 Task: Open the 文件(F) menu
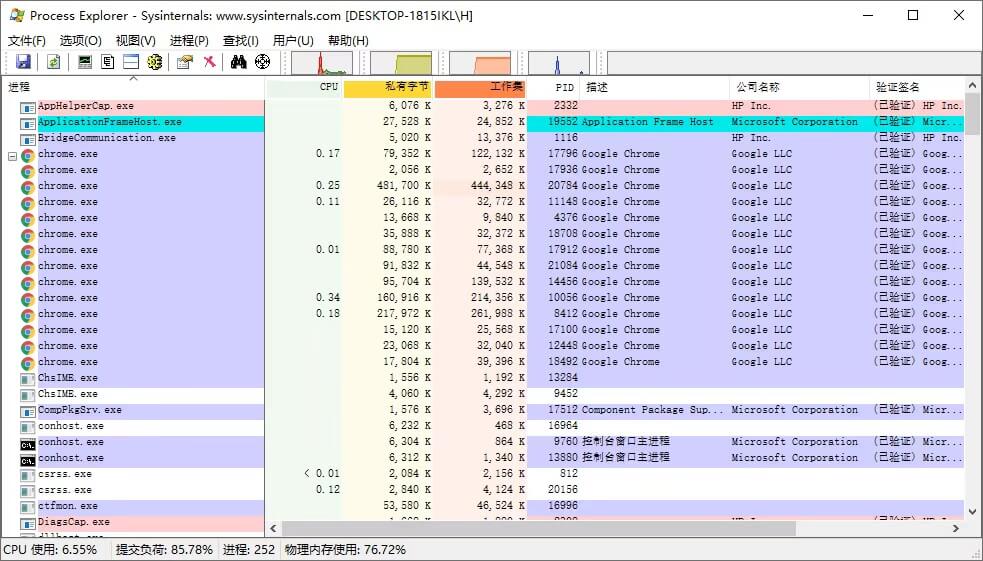coord(27,41)
